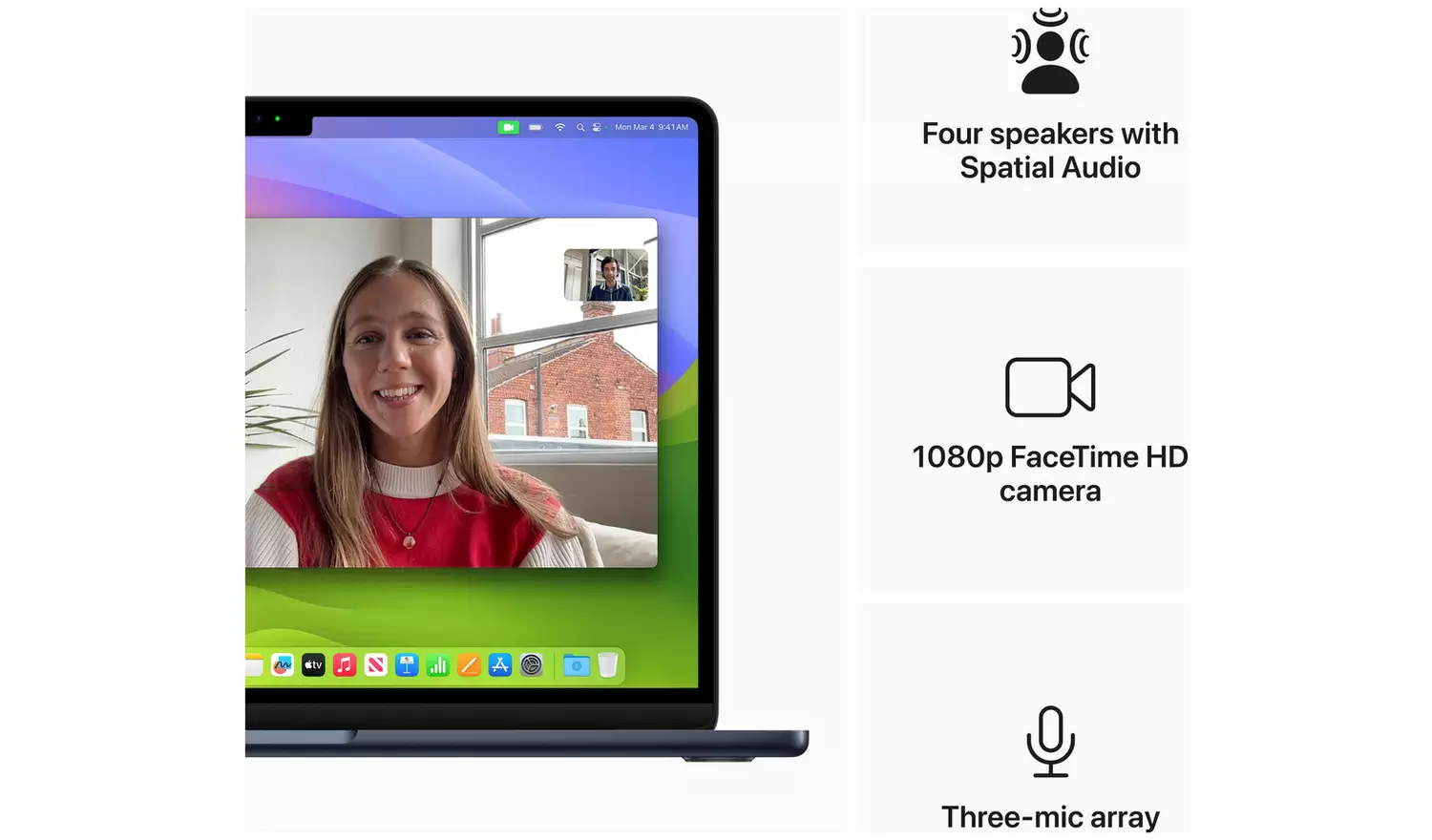Check the battery status icon
The height and width of the screenshot is (840, 1432).
point(536,127)
